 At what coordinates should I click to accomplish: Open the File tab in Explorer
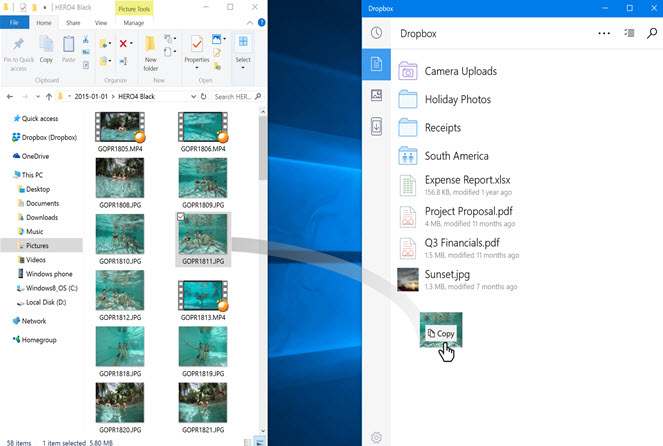click(x=14, y=23)
